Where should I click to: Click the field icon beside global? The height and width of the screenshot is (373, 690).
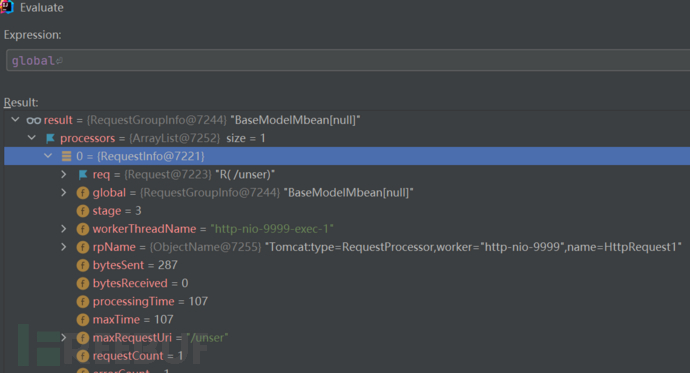(83, 193)
